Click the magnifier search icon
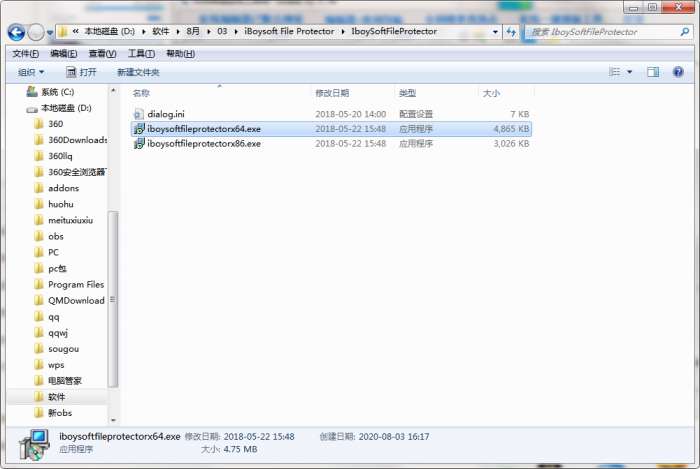The height and width of the screenshot is (469, 700). 684,32
